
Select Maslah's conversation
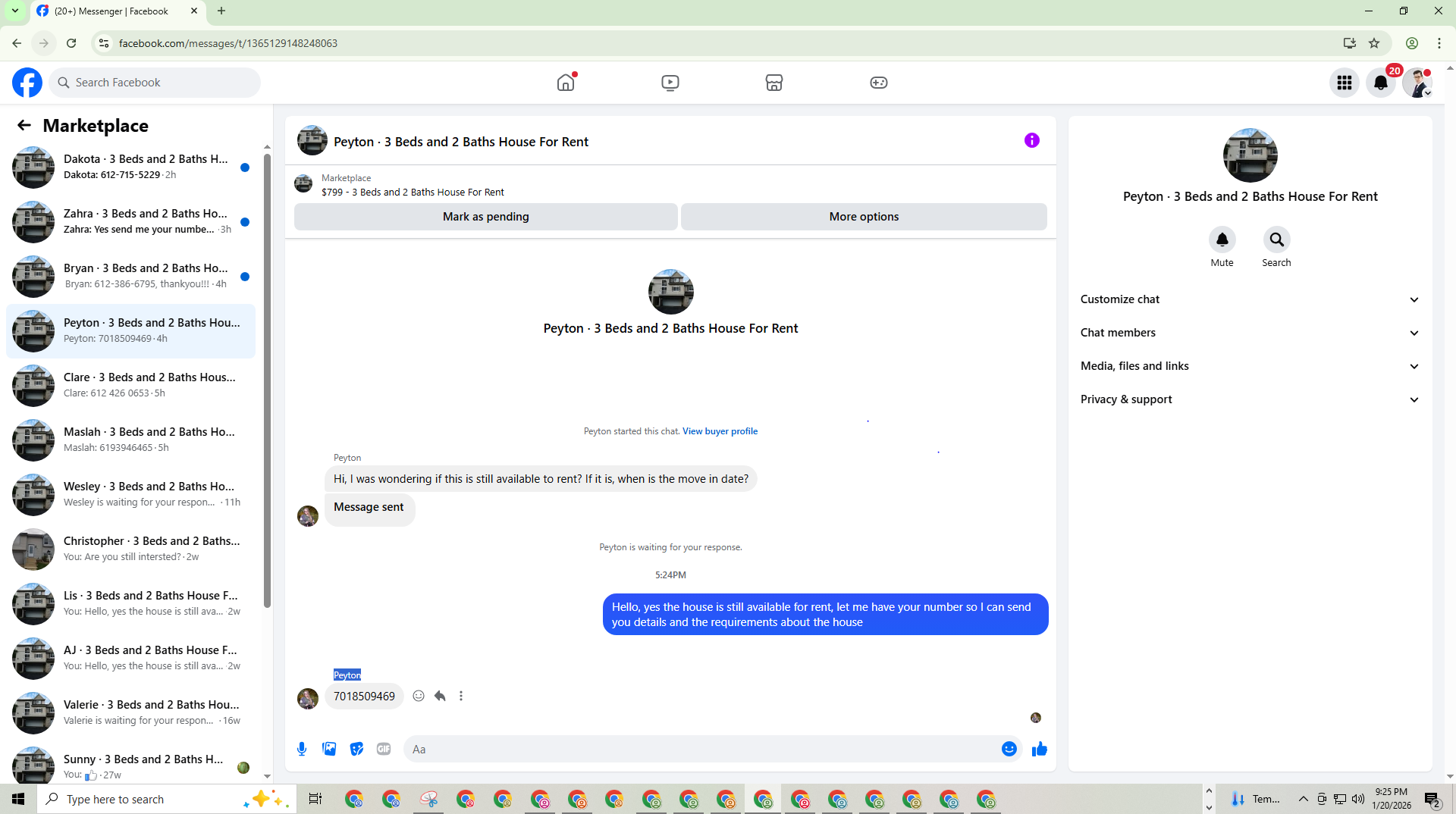[130, 440]
